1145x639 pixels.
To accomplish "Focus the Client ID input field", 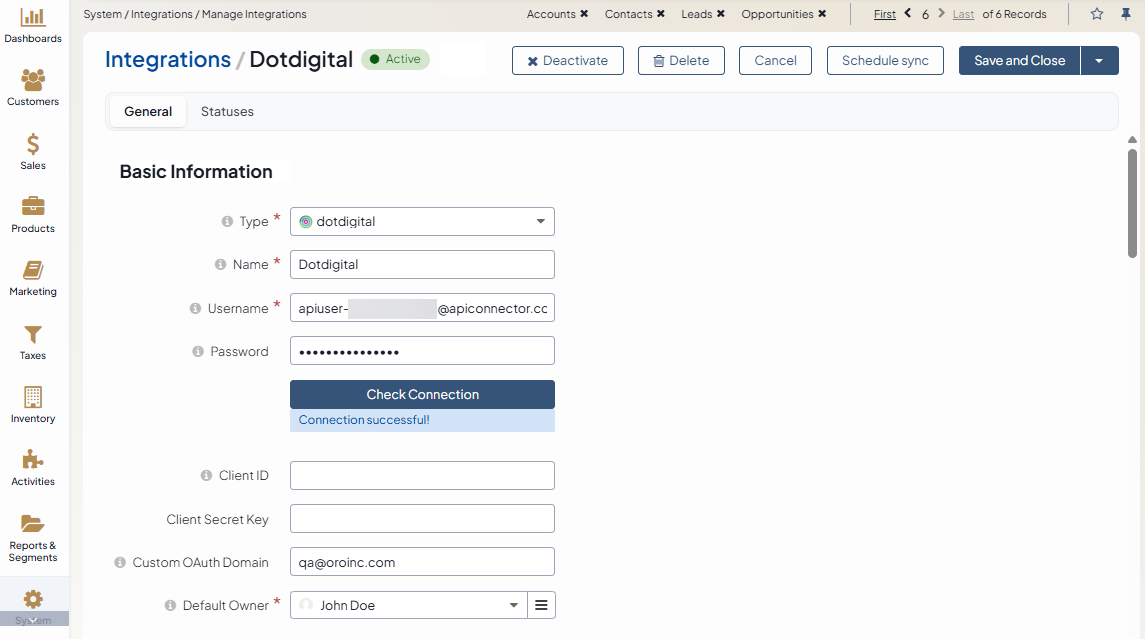I will [x=422, y=476].
